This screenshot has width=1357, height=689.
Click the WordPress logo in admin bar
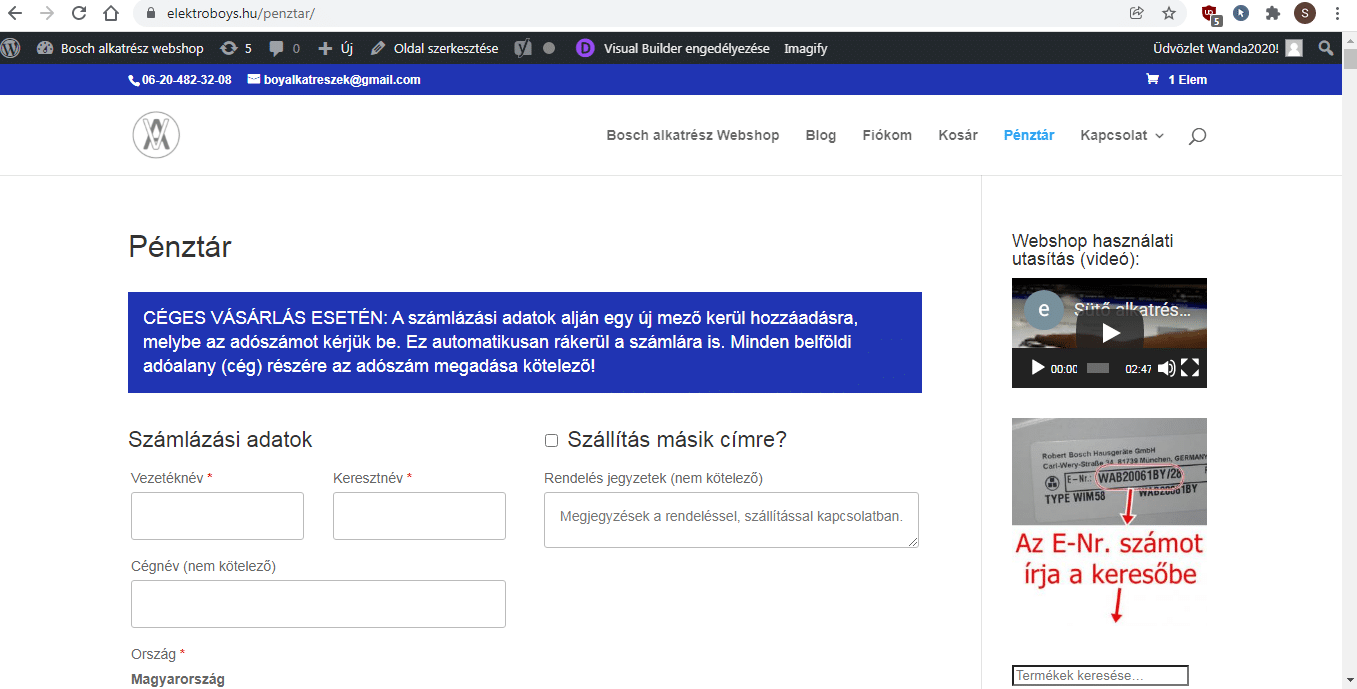[11, 48]
